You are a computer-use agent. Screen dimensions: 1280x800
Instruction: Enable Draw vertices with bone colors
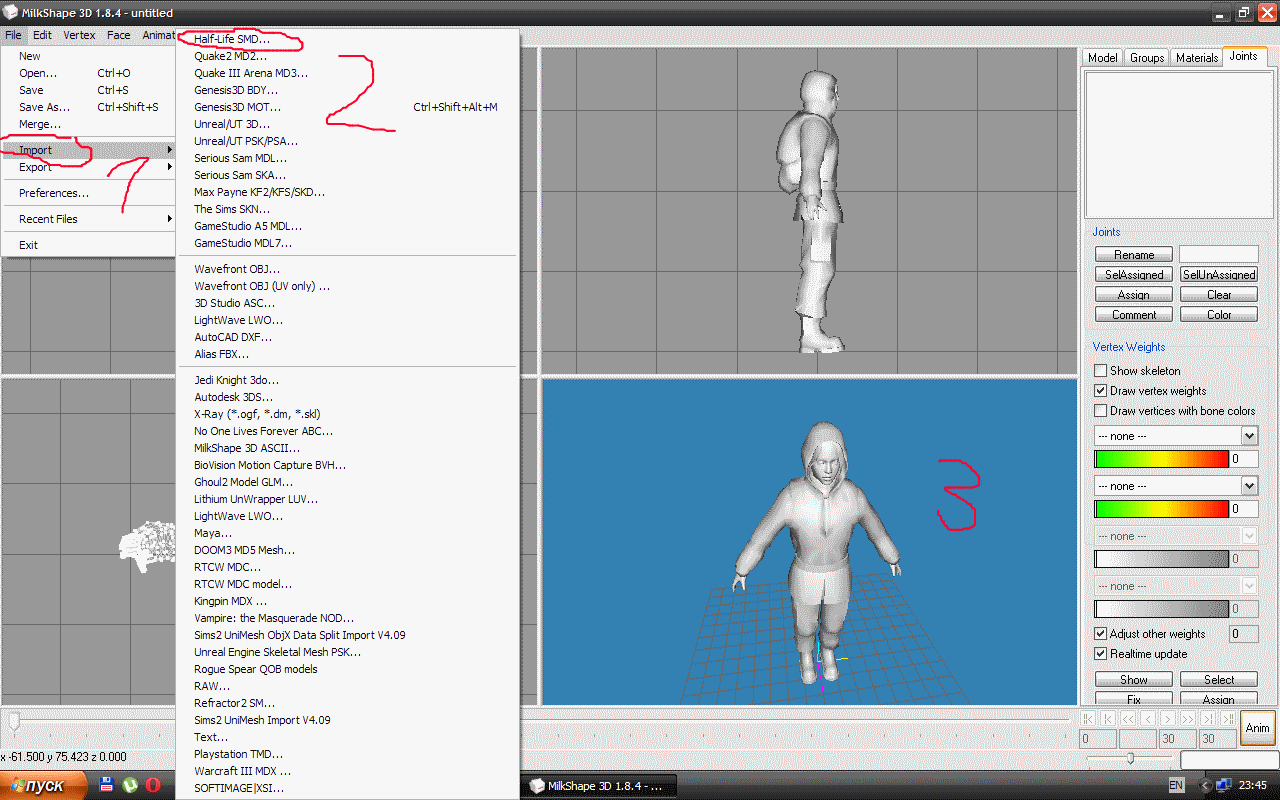point(1101,411)
